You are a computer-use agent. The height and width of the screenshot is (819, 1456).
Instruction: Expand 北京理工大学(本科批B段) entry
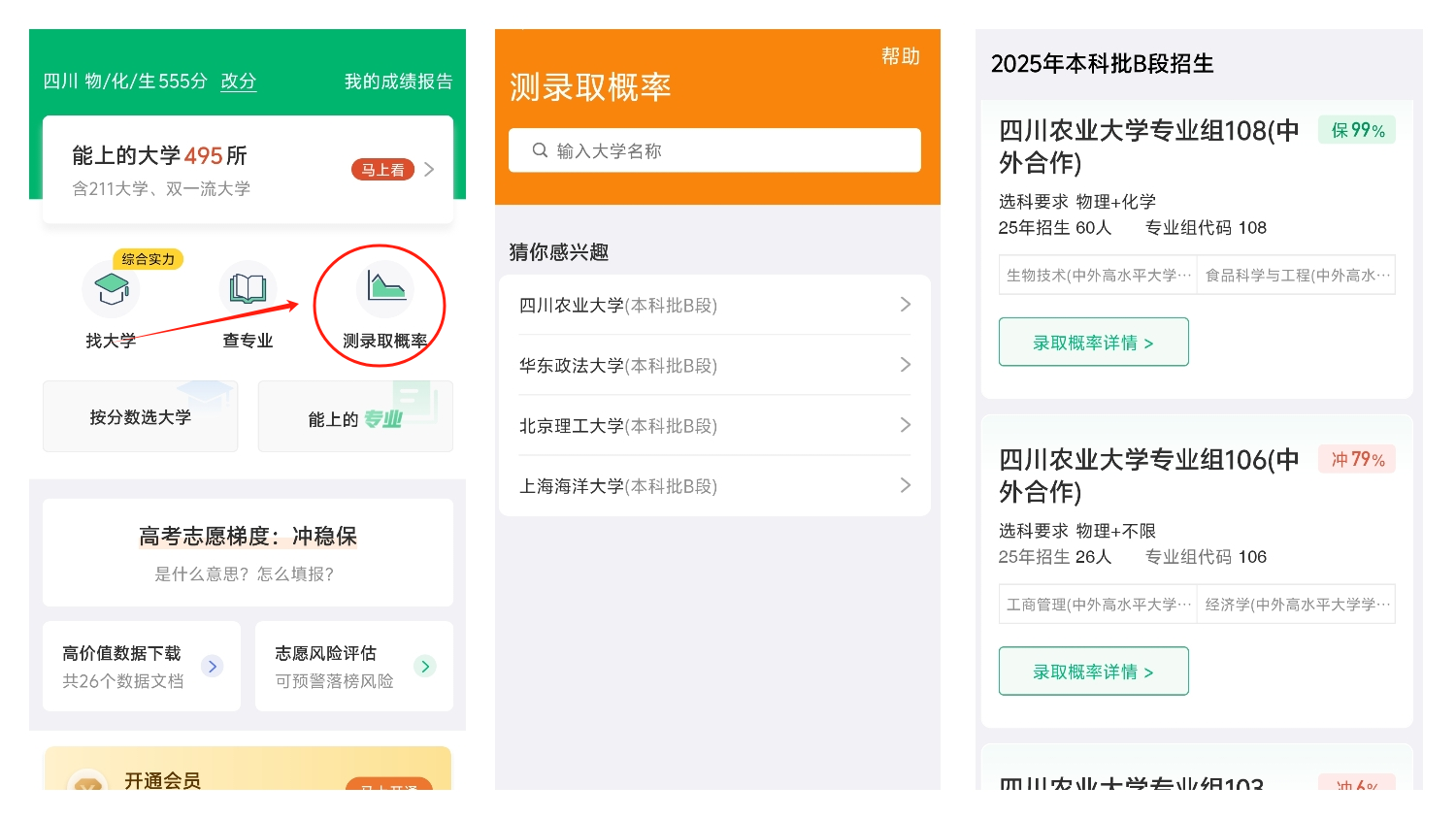coord(905,425)
